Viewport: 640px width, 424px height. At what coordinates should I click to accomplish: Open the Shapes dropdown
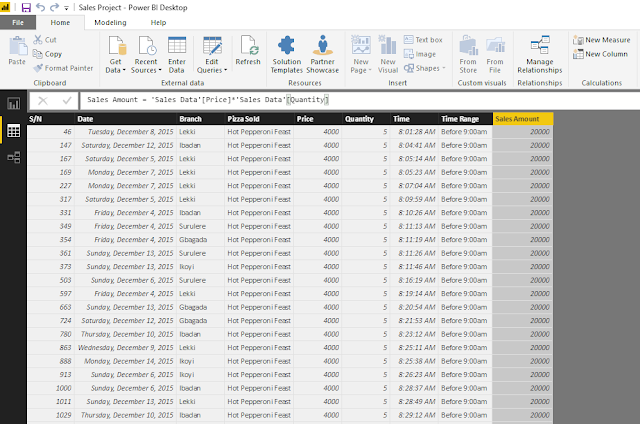424,68
